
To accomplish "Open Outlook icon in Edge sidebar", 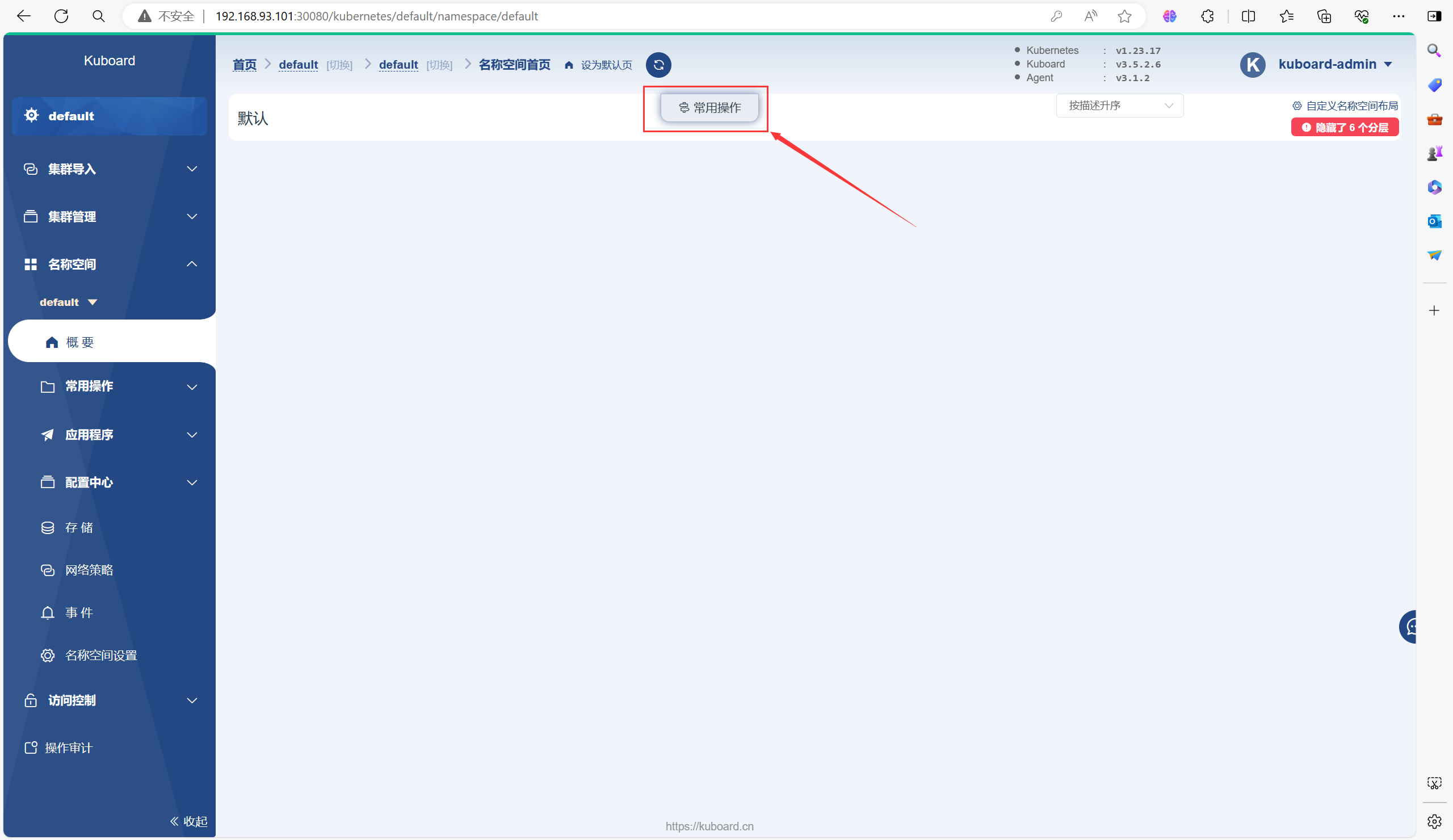I will pos(1434,221).
